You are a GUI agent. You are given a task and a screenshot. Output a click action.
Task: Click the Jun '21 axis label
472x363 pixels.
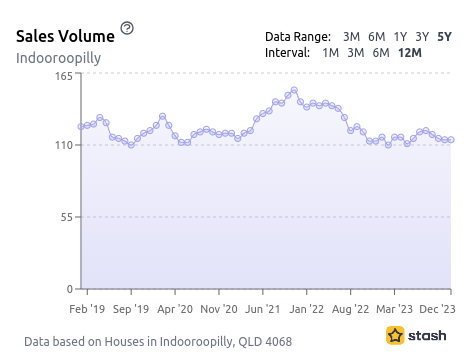click(263, 309)
